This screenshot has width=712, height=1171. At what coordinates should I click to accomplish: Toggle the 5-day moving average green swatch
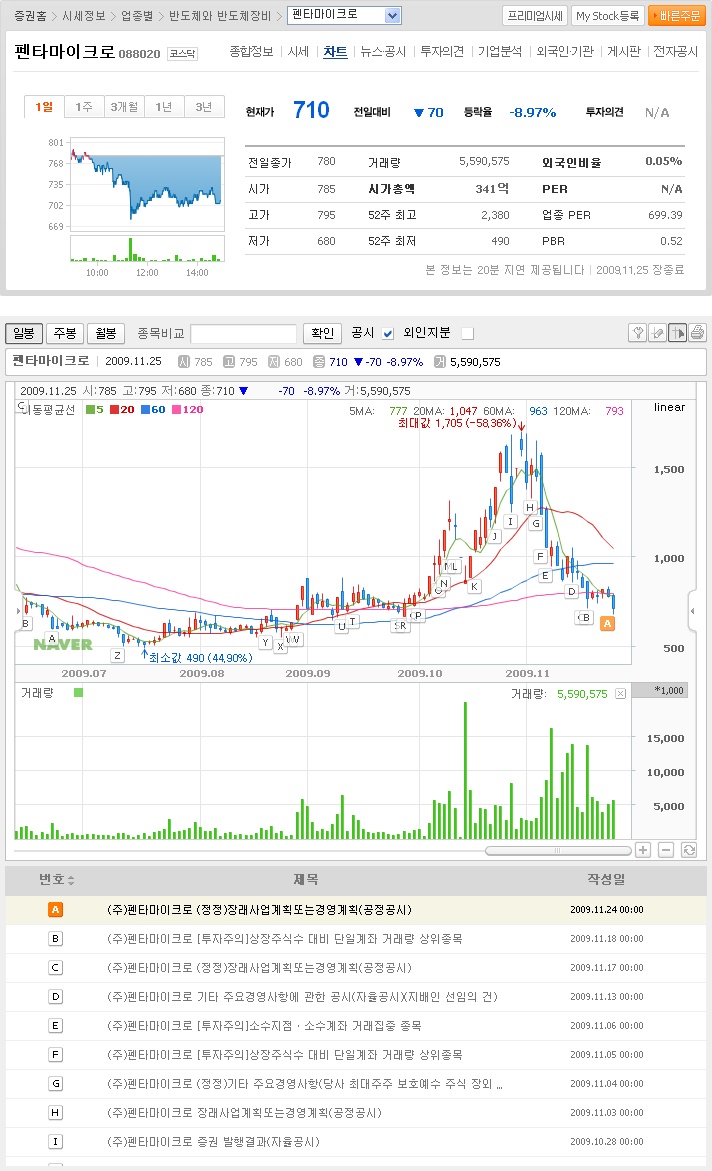[x=90, y=409]
